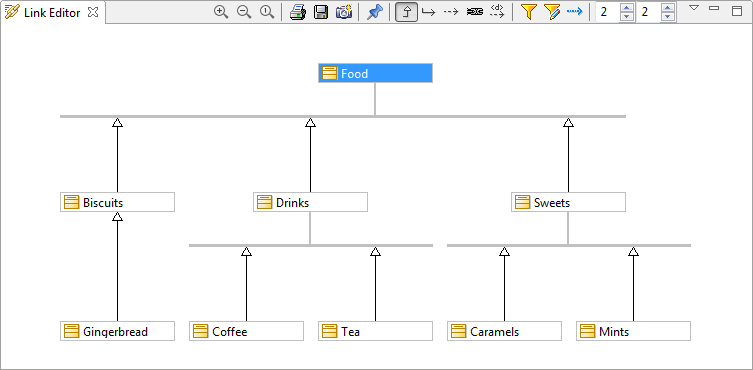Viewport: 753px width, 370px height.
Task: Edit filter with funnel pencil icon
Action: click(552, 12)
